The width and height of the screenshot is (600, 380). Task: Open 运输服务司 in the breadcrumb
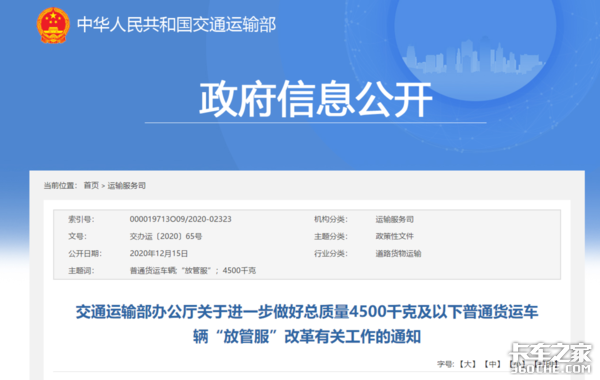[127, 186]
